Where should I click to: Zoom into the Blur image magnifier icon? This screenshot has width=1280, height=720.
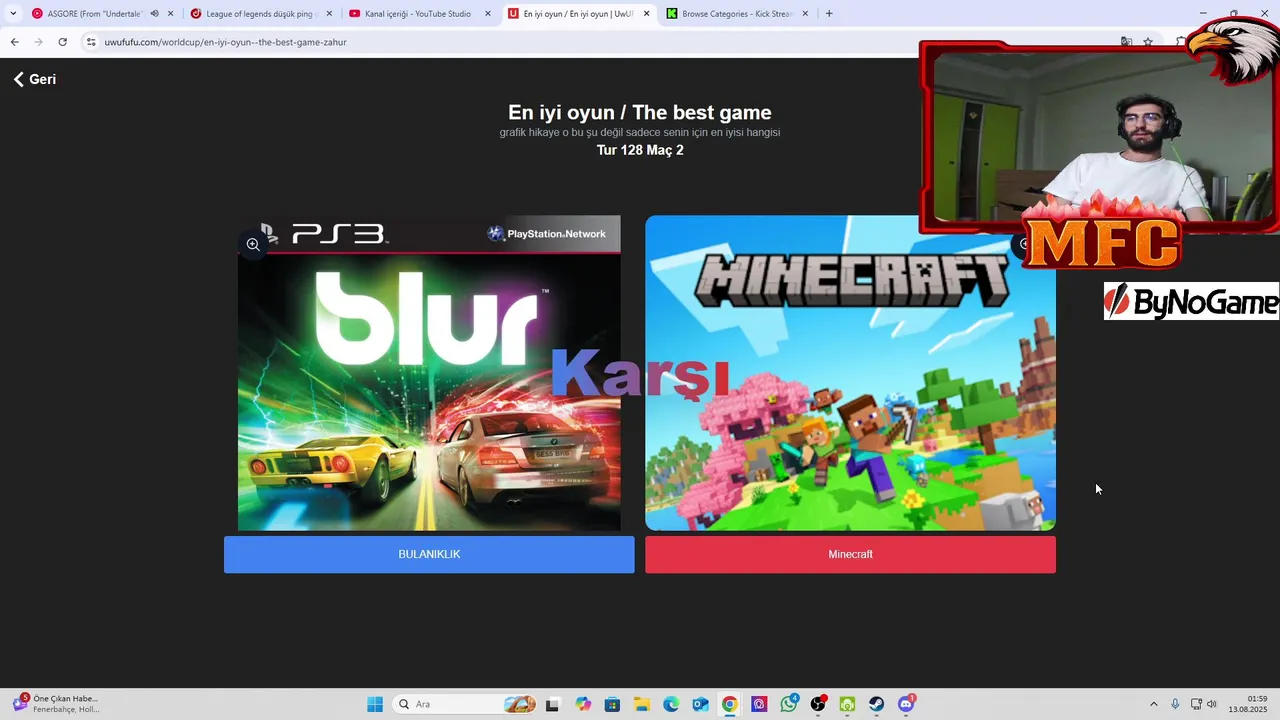click(x=253, y=244)
